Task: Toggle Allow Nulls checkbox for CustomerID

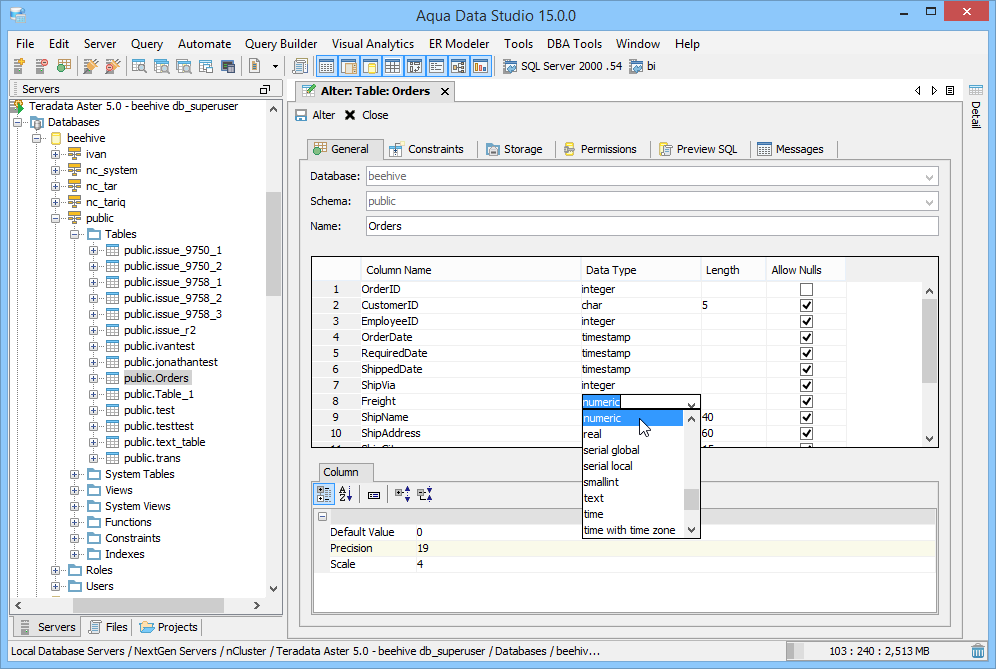Action: tap(806, 306)
